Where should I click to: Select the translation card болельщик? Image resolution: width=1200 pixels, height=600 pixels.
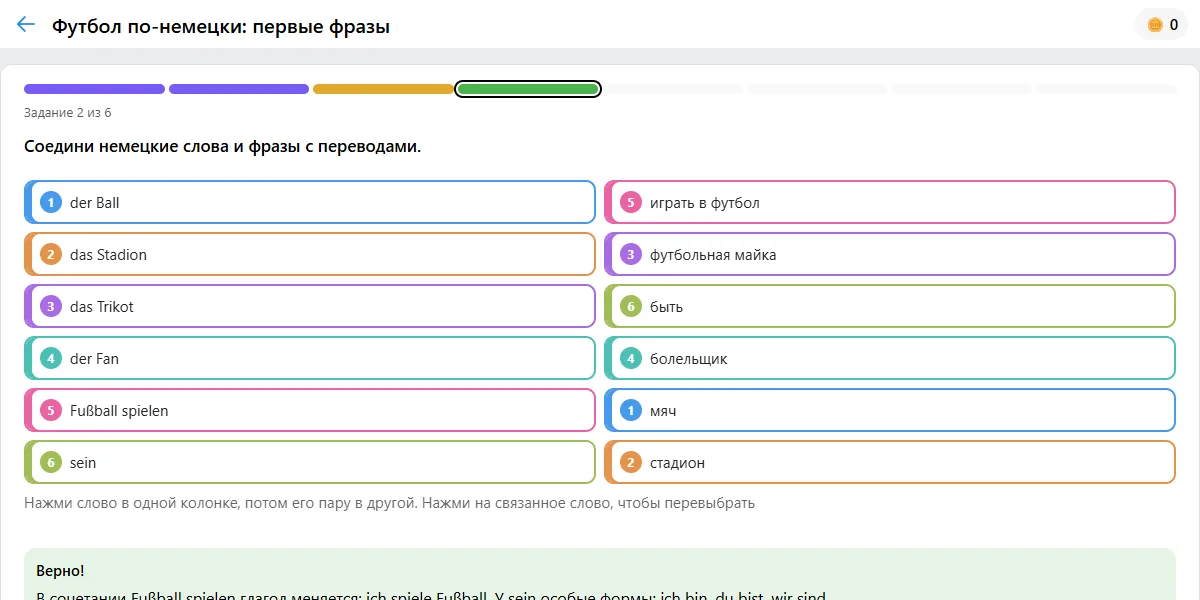point(890,359)
